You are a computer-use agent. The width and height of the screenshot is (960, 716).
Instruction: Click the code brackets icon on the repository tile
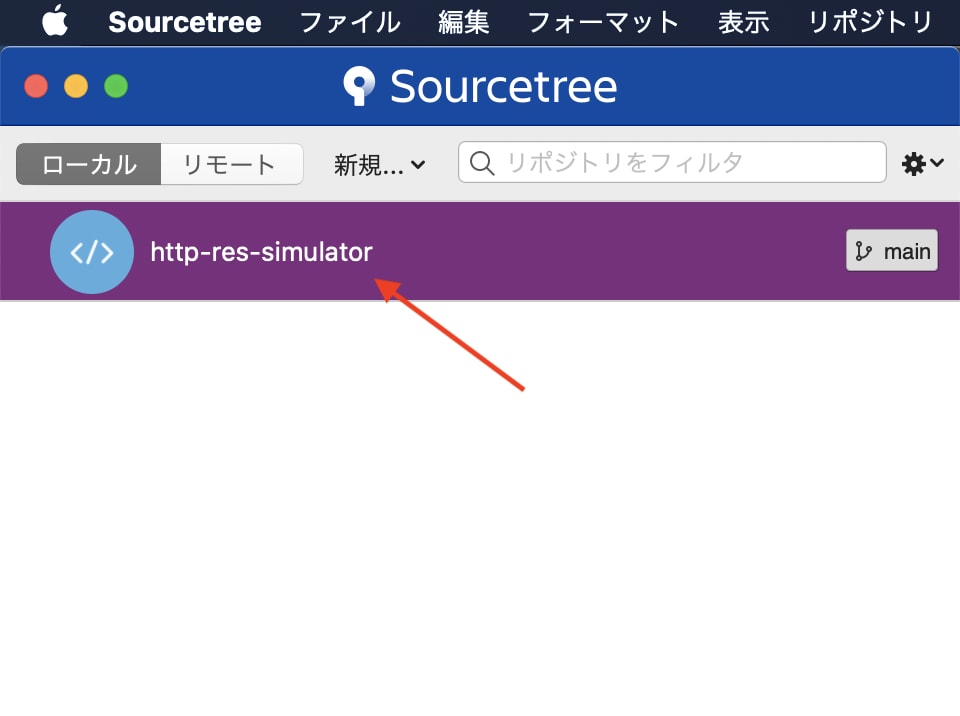pyautogui.click(x=91, y=252)
